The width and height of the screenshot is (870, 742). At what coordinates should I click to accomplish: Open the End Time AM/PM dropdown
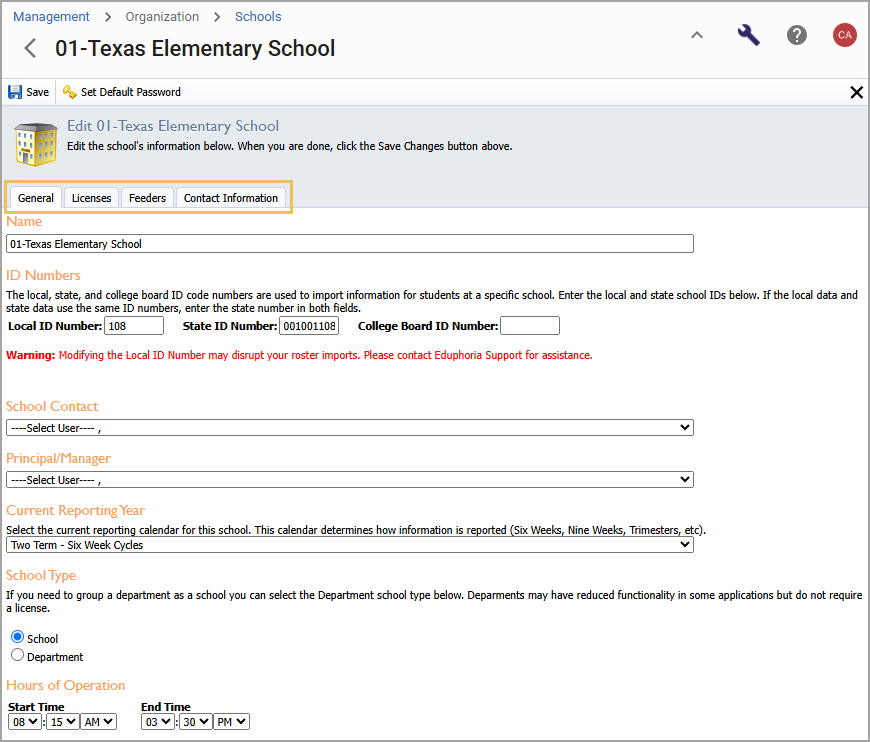[x=232, y=721]
